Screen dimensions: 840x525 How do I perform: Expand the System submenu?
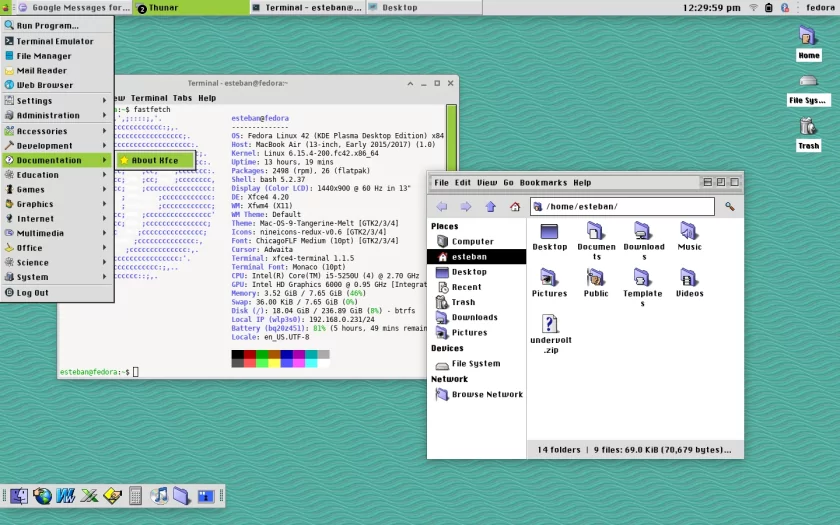pos(57,277)
